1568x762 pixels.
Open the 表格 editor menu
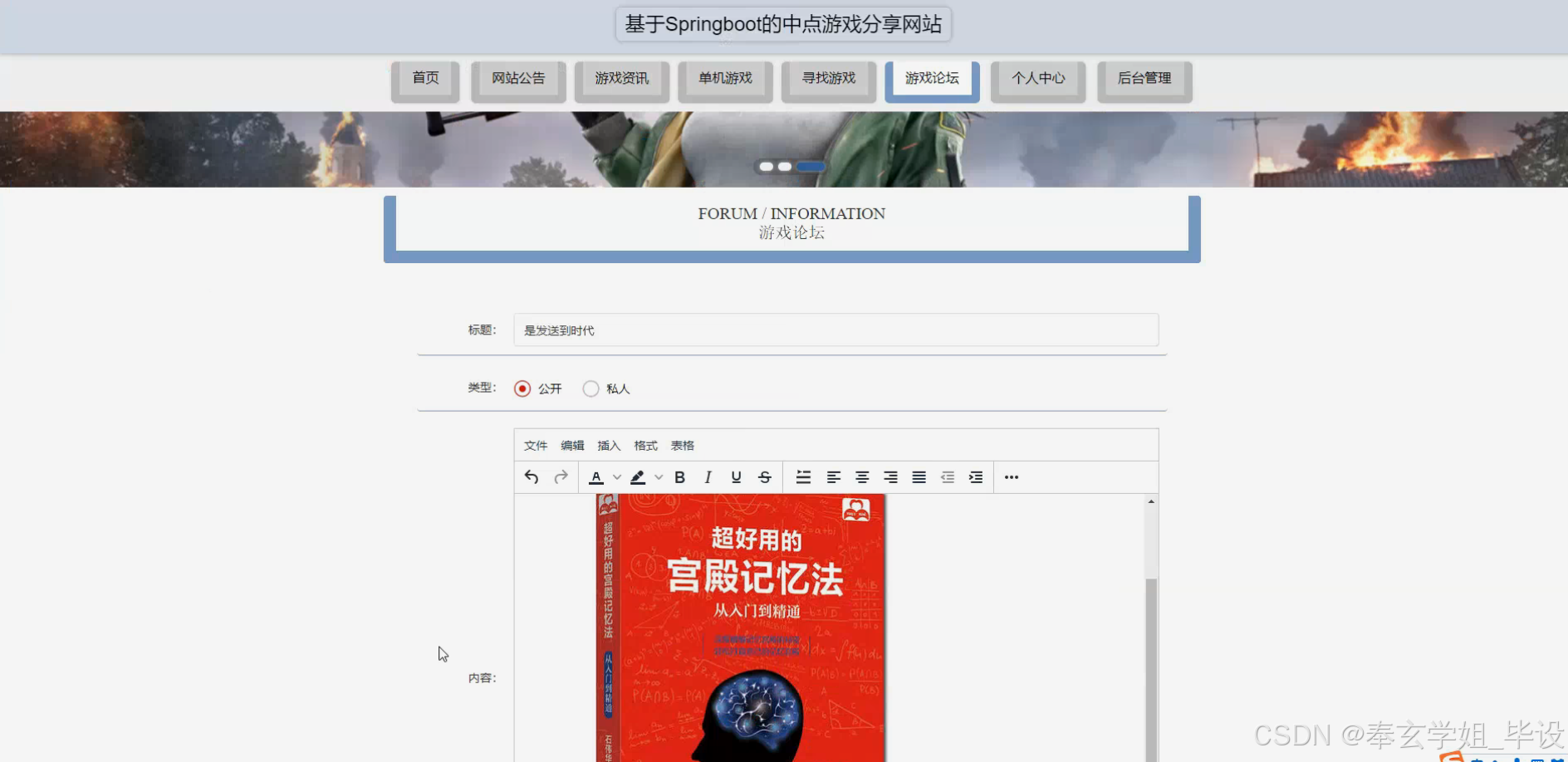coord(683,446)
